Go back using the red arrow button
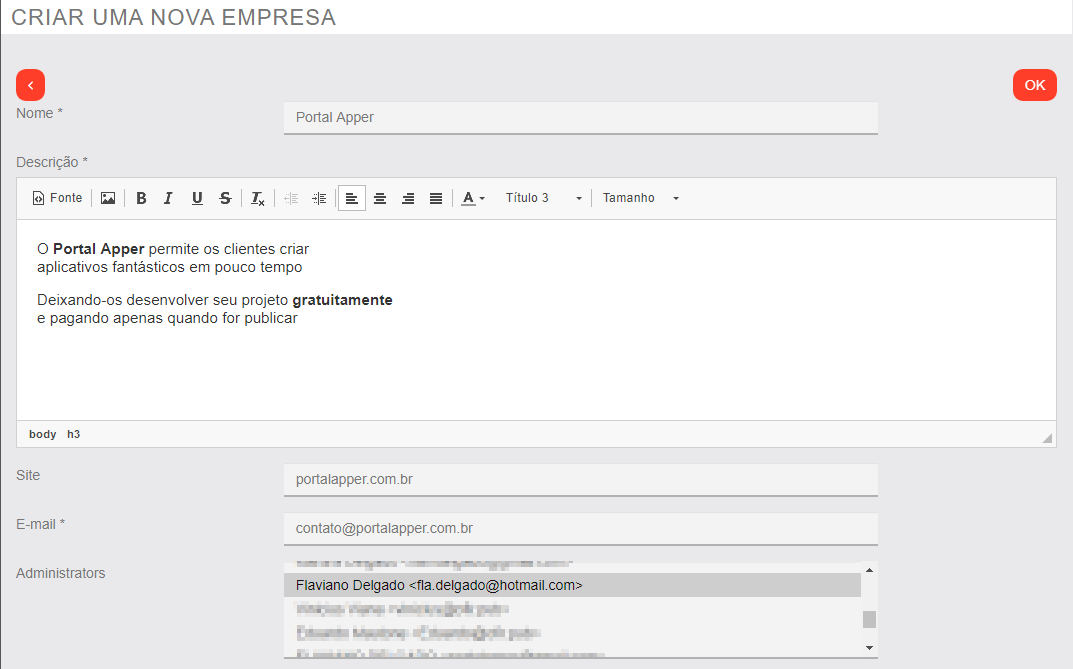The width and height of the screenshot is (1073, 669). click(x=30, y=85)
